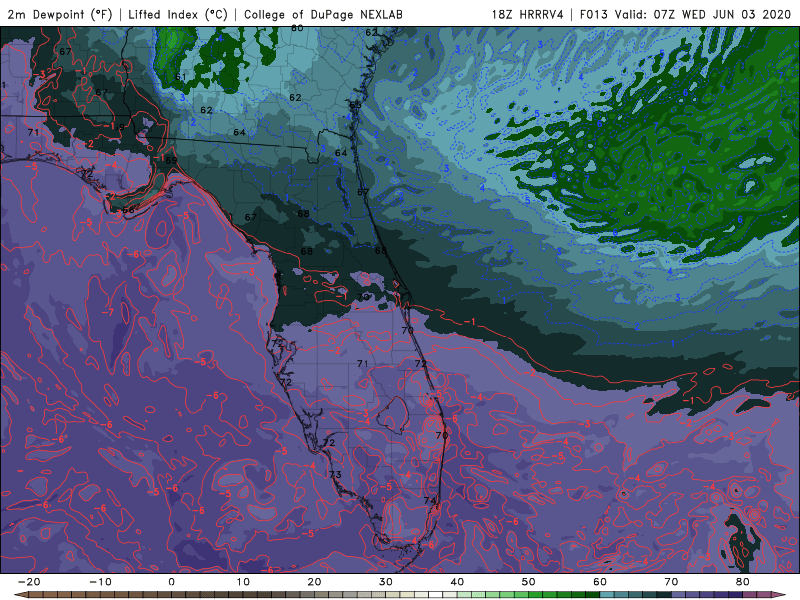The width and height of the screenshot is (800, 600).
Task: Click the 60 label on the color scale
Action: [600, 582]
